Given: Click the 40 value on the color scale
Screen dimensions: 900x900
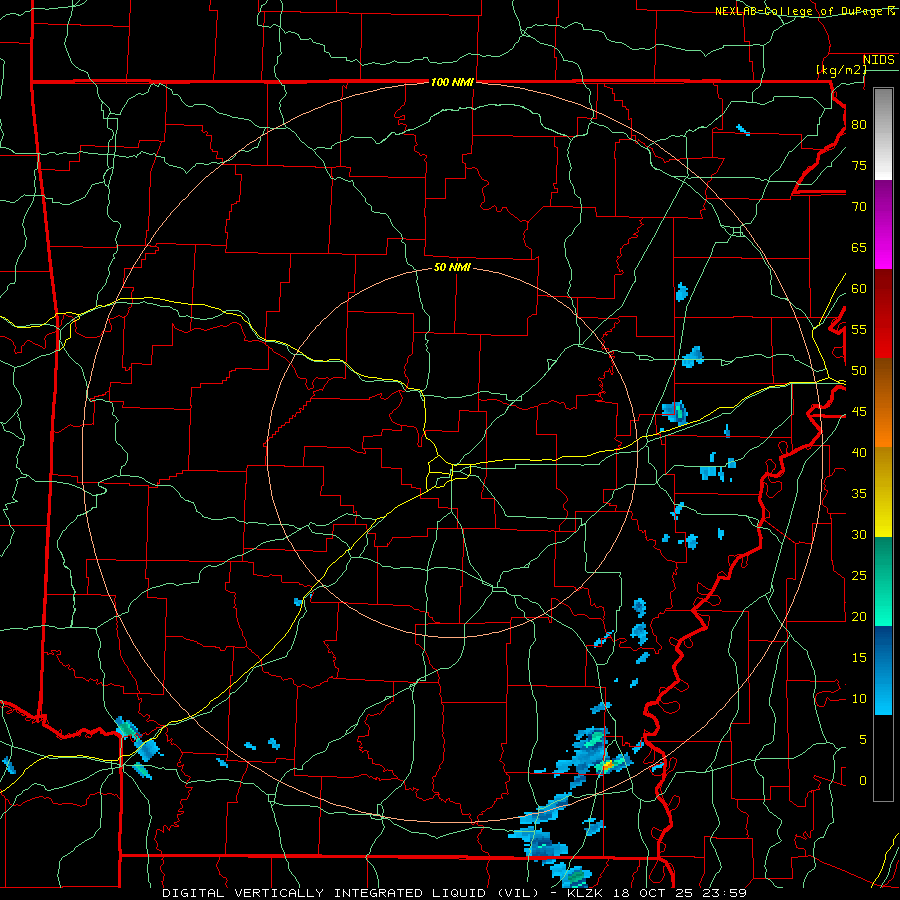Looking at the screenshot, I should pyautogui.click(x=859, y=452).
